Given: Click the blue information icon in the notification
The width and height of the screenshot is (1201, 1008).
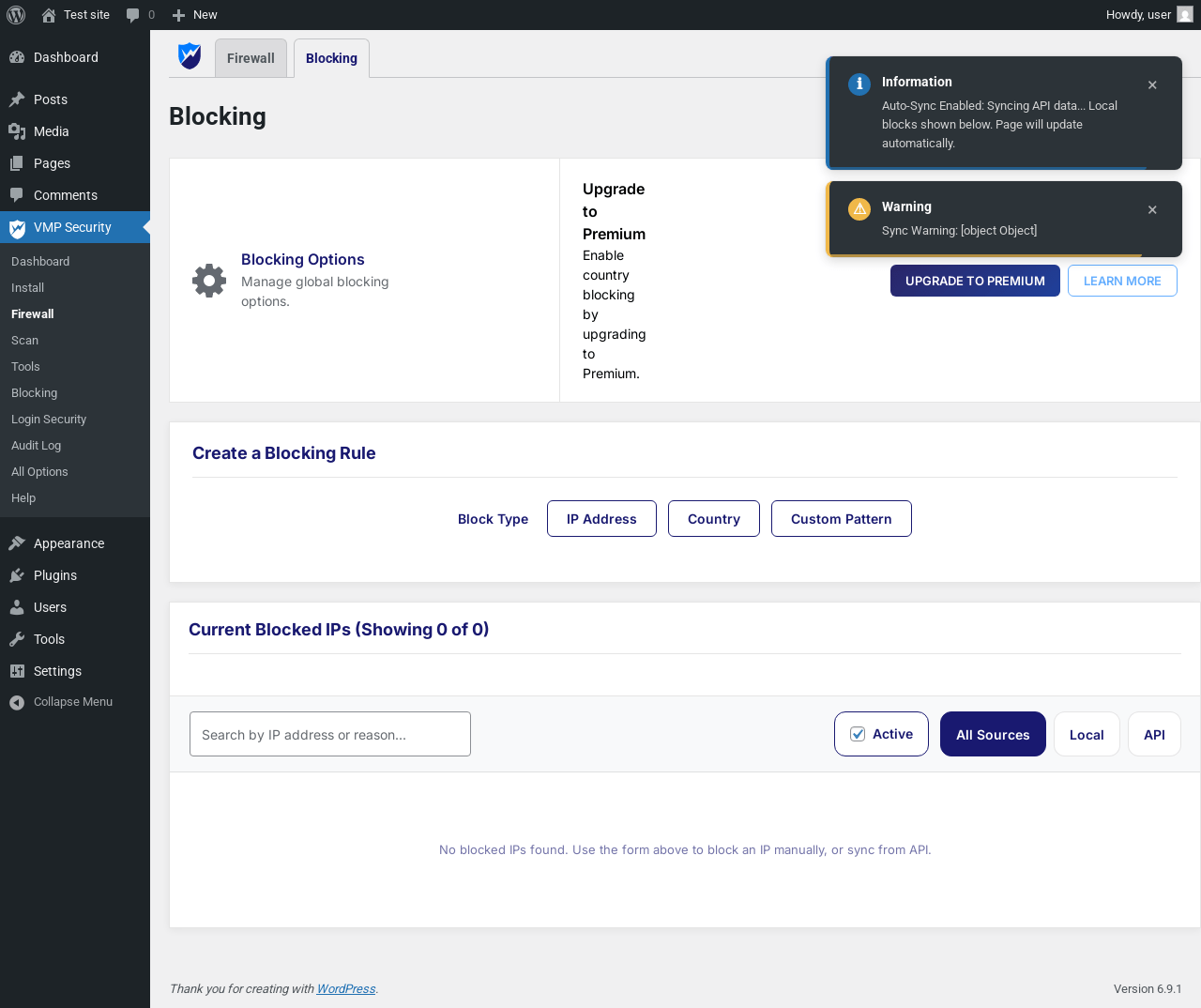Looking at the screenshot, I should point(859,84).
